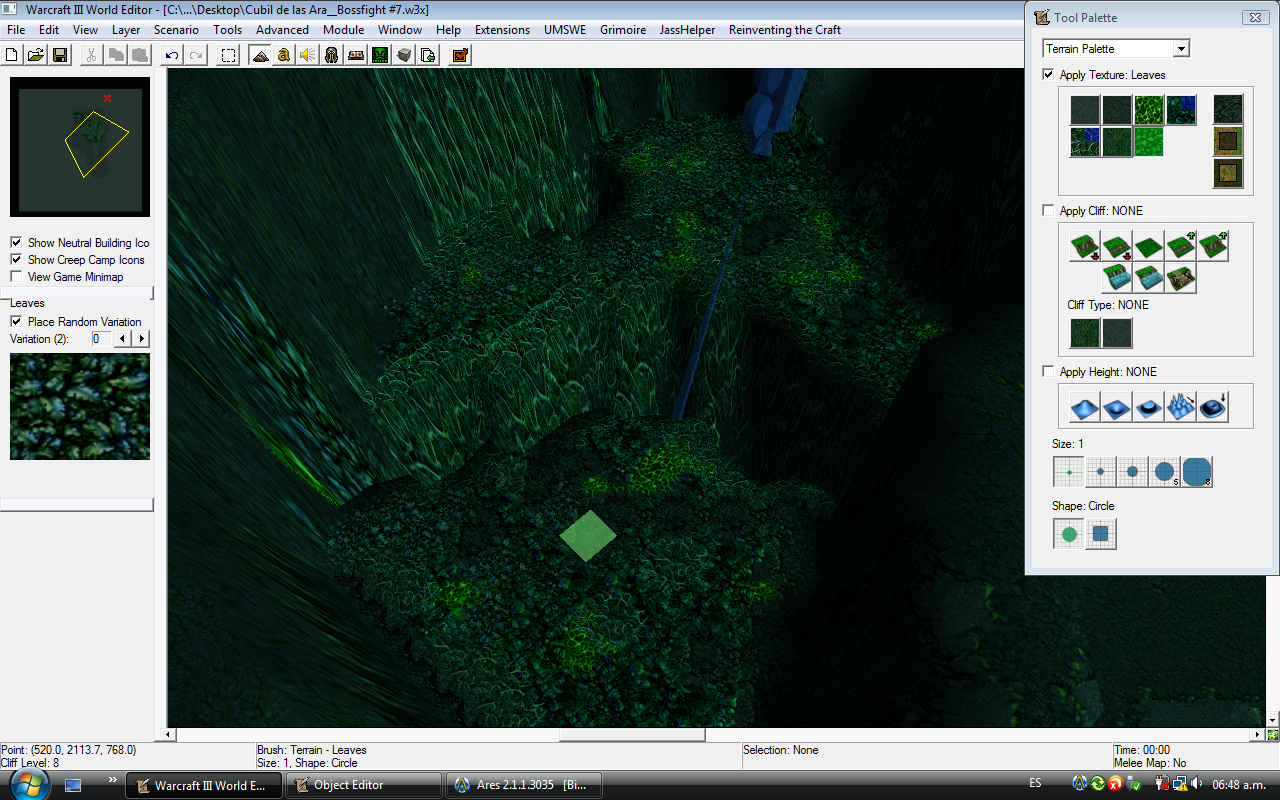The width and height of the screenshot is (1280, 800).
Task: Save the map using the floppy disk icon
Action: click(59, 55)
